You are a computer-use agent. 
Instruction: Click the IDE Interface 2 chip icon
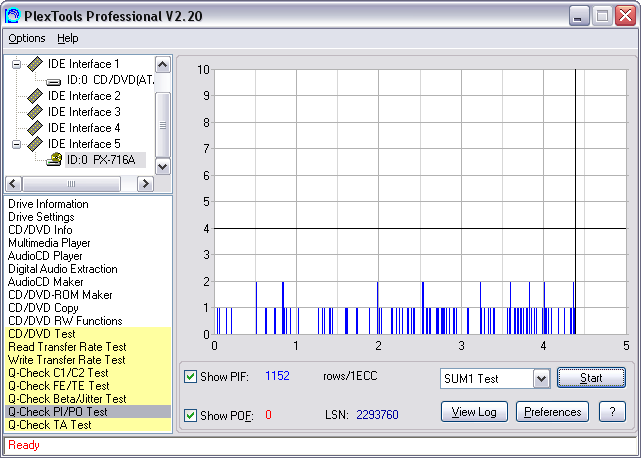pos(35,96)
